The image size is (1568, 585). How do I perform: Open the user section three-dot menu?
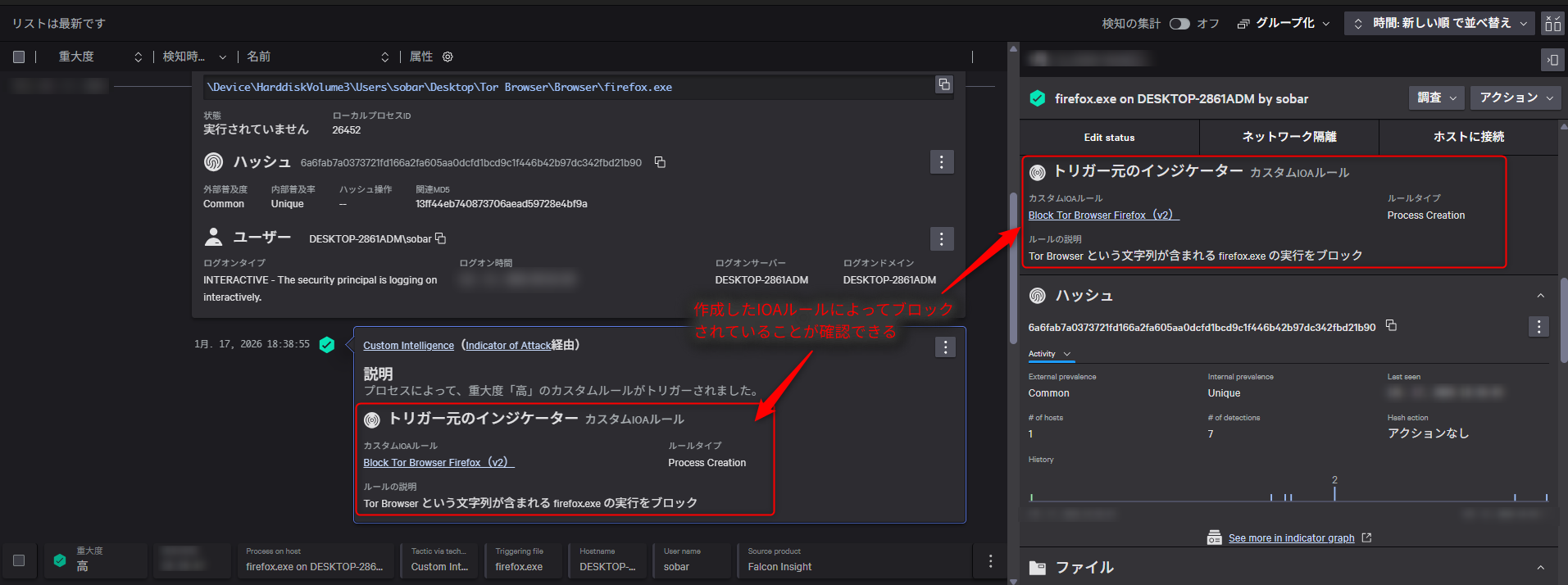(941, 238)
